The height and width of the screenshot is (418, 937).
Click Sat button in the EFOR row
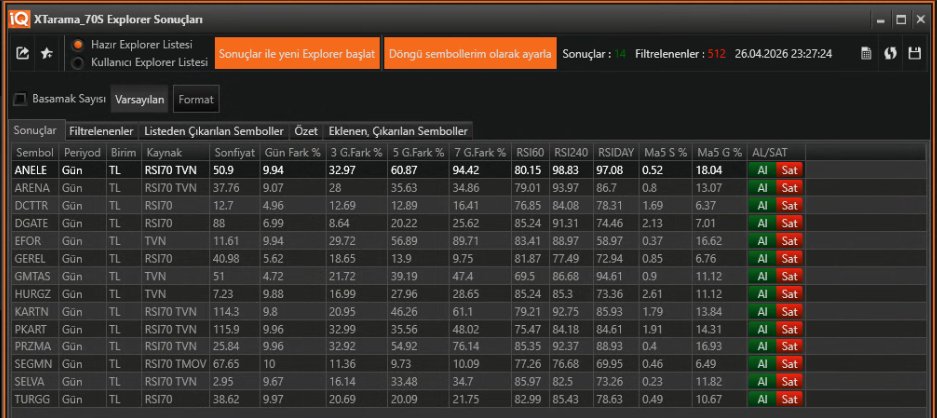[789, 241]
